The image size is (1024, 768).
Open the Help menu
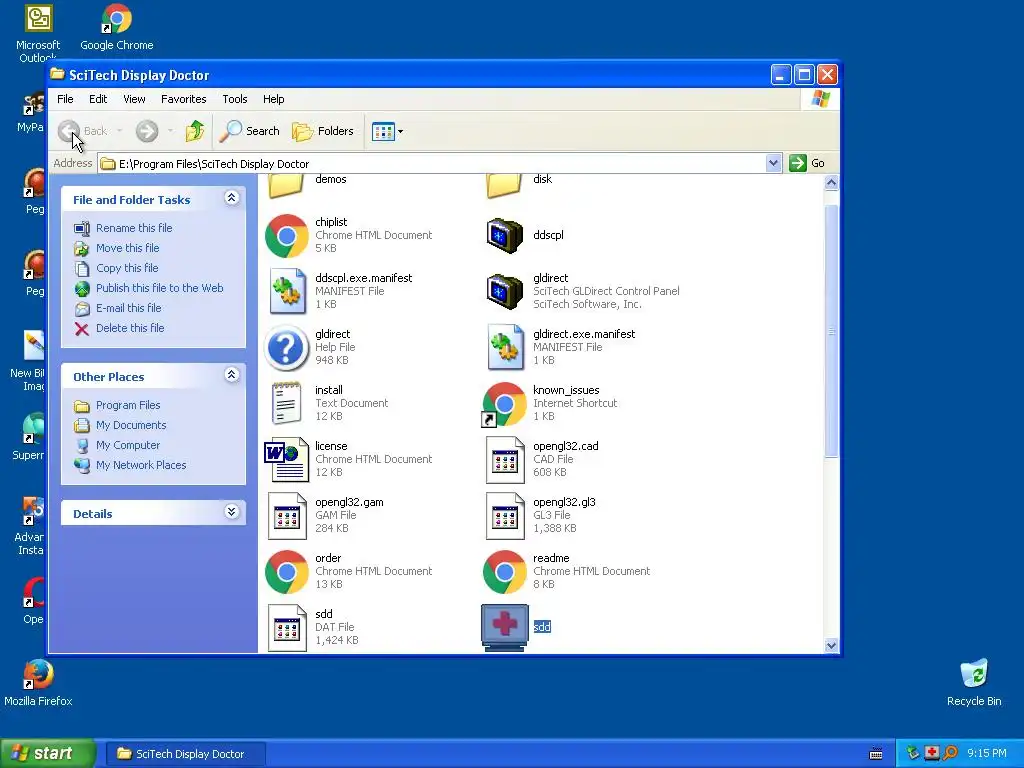[274, 99]
